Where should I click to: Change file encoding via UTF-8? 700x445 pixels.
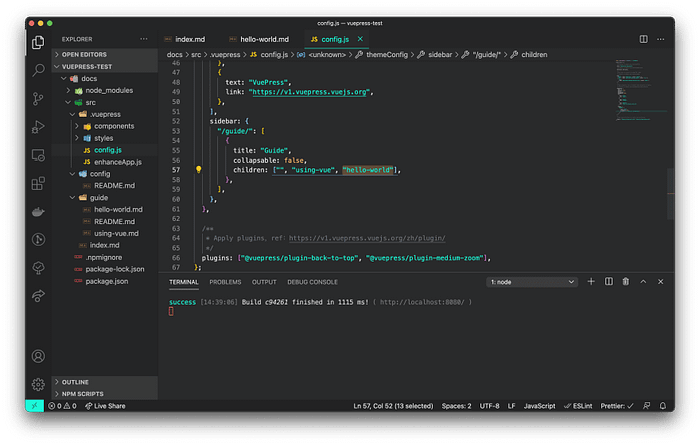click(x=489, y=406)
